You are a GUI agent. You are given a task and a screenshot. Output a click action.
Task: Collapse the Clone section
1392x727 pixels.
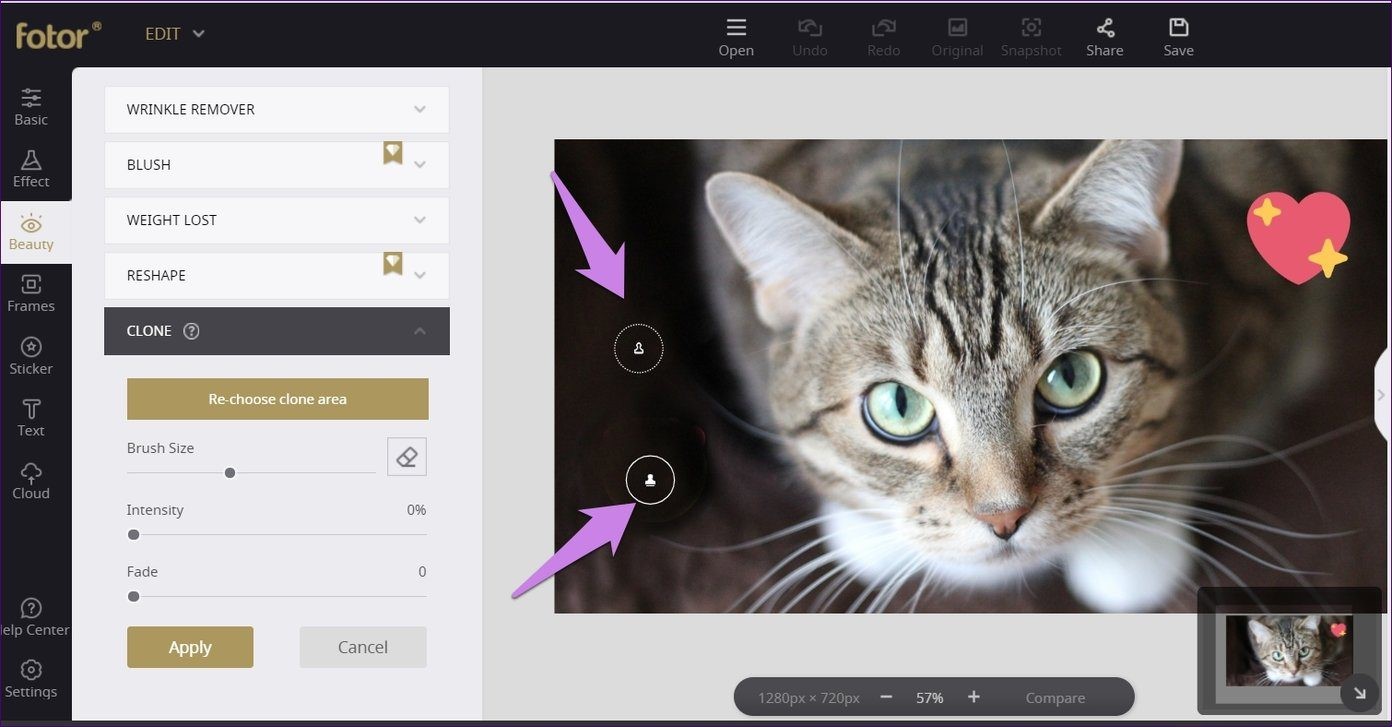click(x=419, y=331)
